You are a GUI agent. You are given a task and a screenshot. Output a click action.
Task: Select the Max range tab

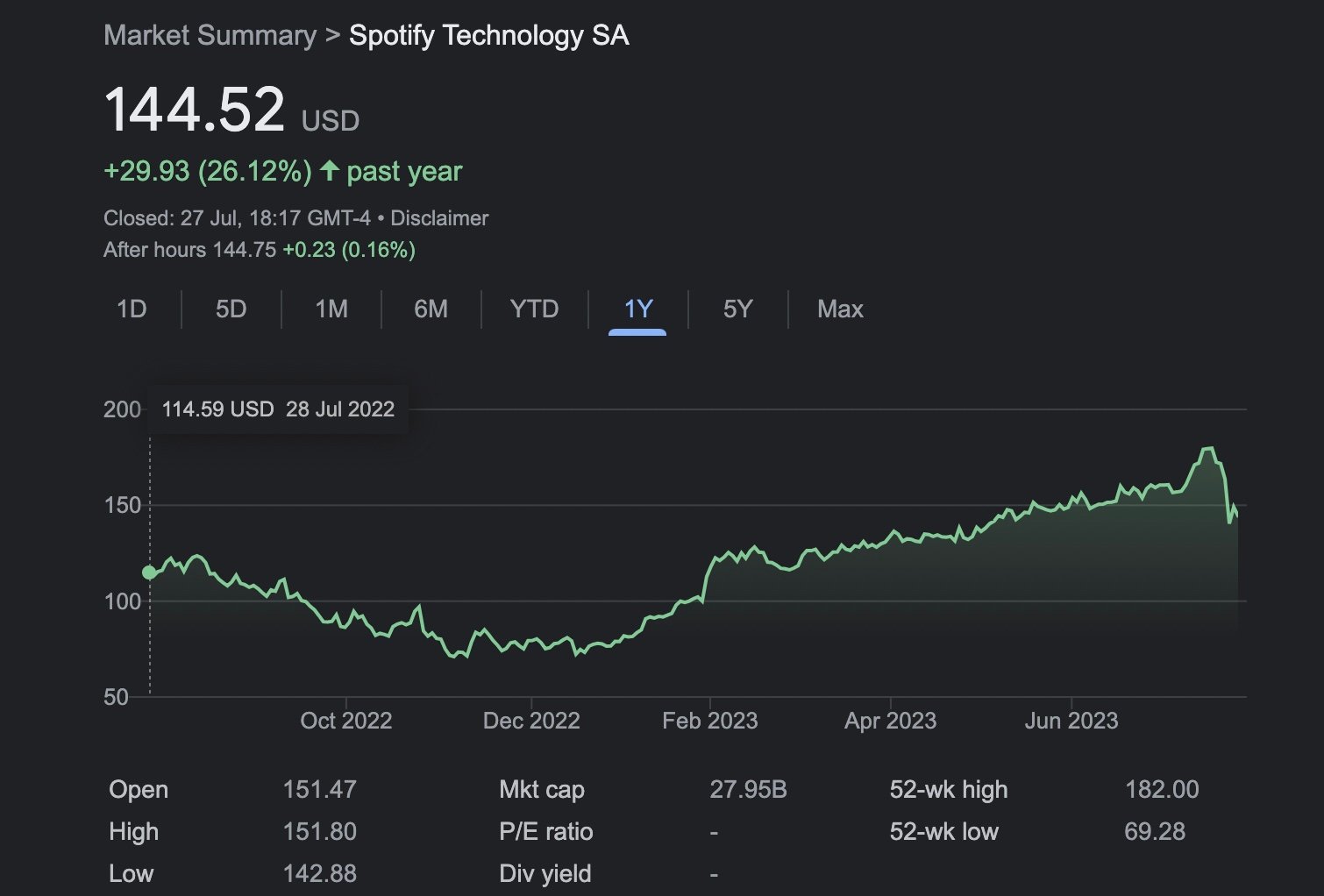pyautogui.click(x=840, y=309)
